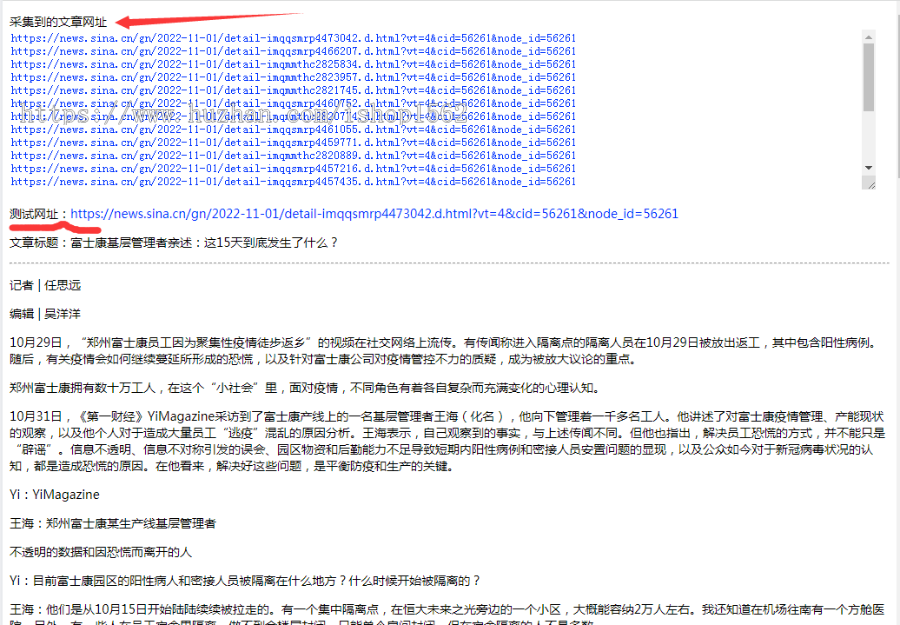Click the line 王海：郑州富士康某生产线基层管理者

coord(113,523)
